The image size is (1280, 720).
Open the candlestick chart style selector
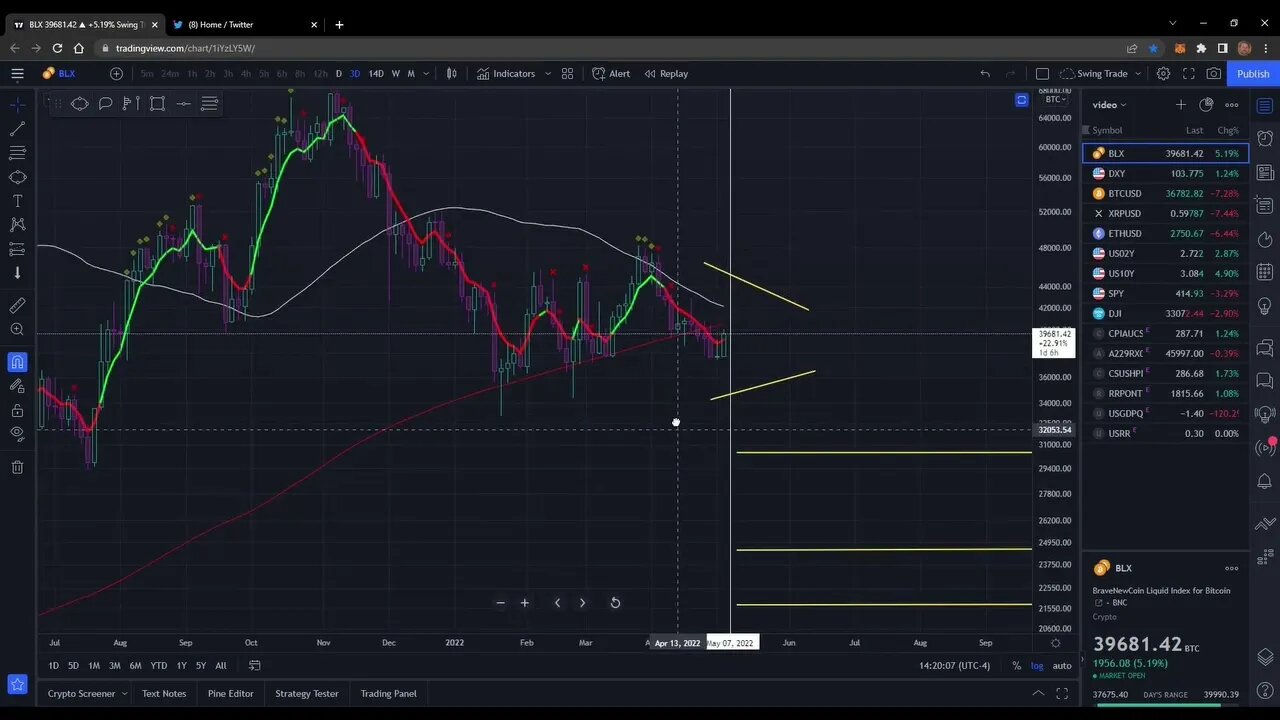pos(451,73)
